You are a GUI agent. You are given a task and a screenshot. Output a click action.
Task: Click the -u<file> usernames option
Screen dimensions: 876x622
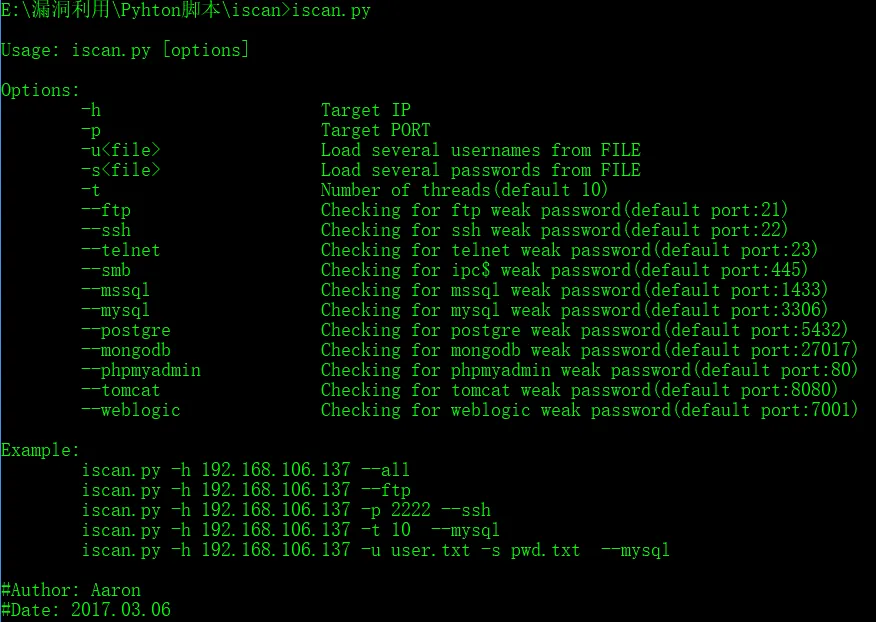tap(121, 150)
